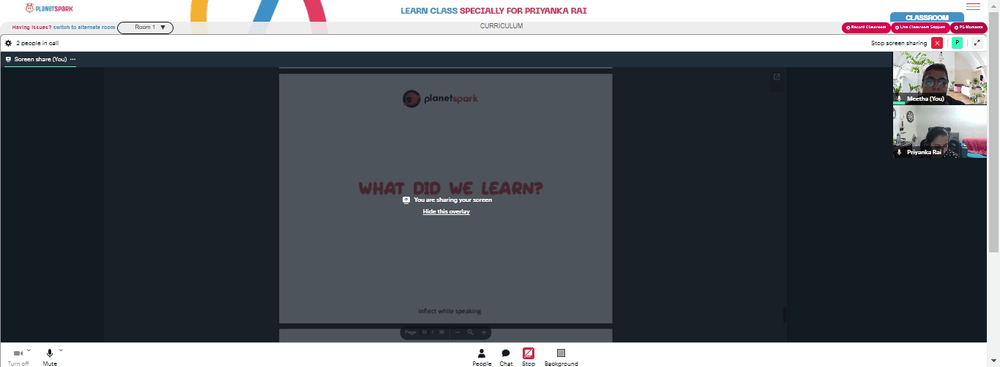This screenshot has height=367, width=1000.
Task: Zoom out the shared document
Action: coord(457,333)
